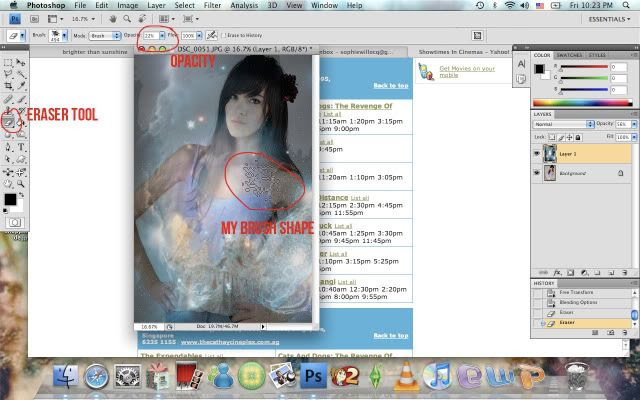This screenshot has width=640, height=400.
Task: Select the 3D Rotate tool
Action: [x=8, y=172]
